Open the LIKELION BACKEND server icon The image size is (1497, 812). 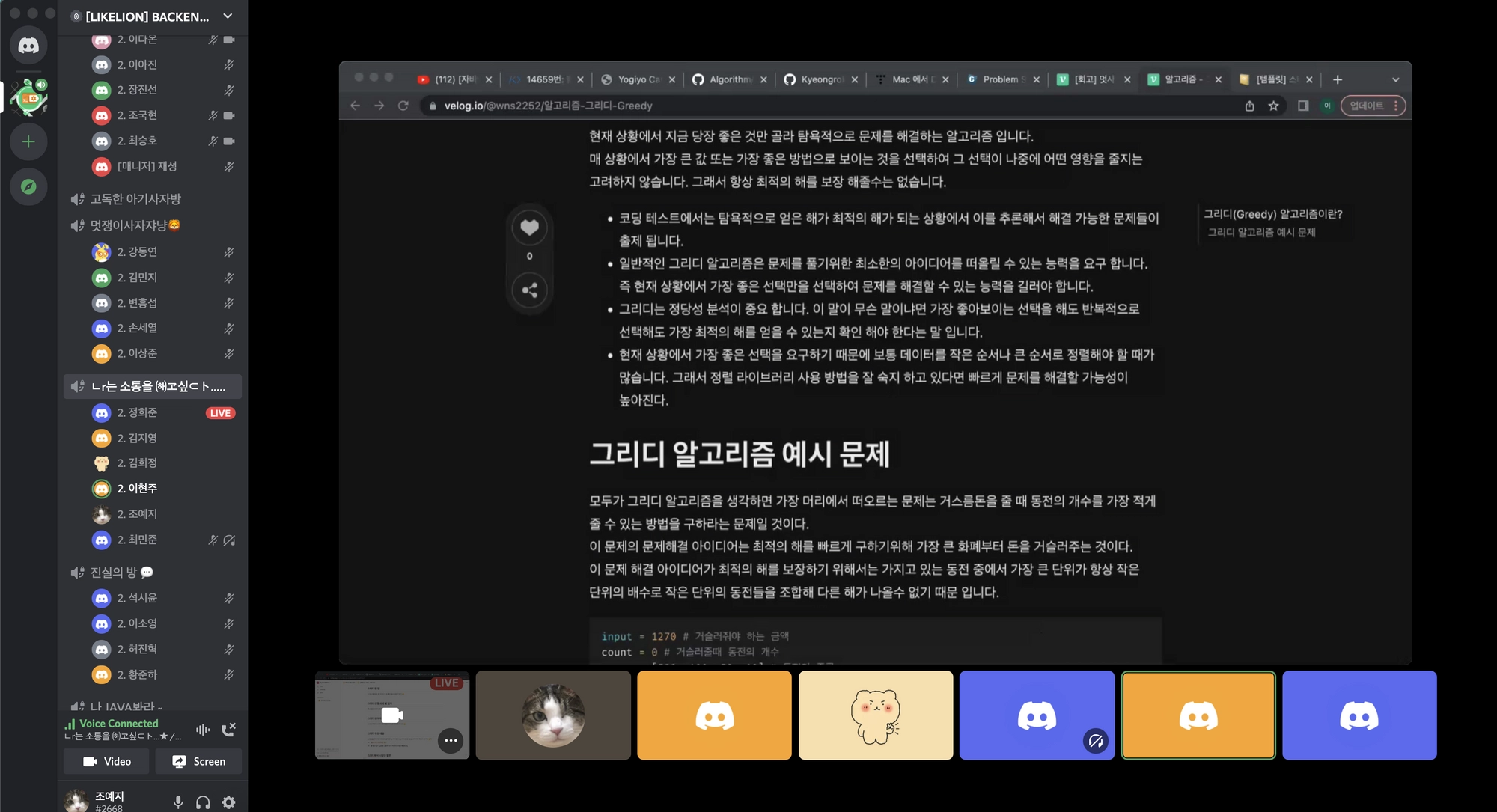click(x=28, y=96)
